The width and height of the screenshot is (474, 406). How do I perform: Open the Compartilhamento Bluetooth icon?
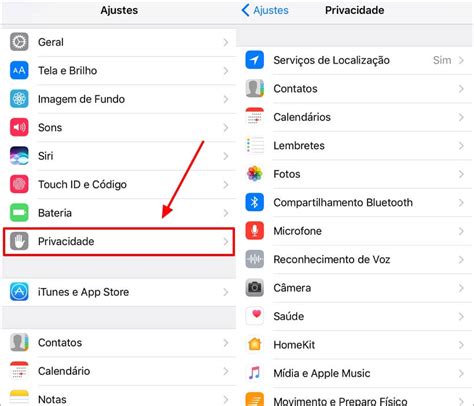[255, 202]
